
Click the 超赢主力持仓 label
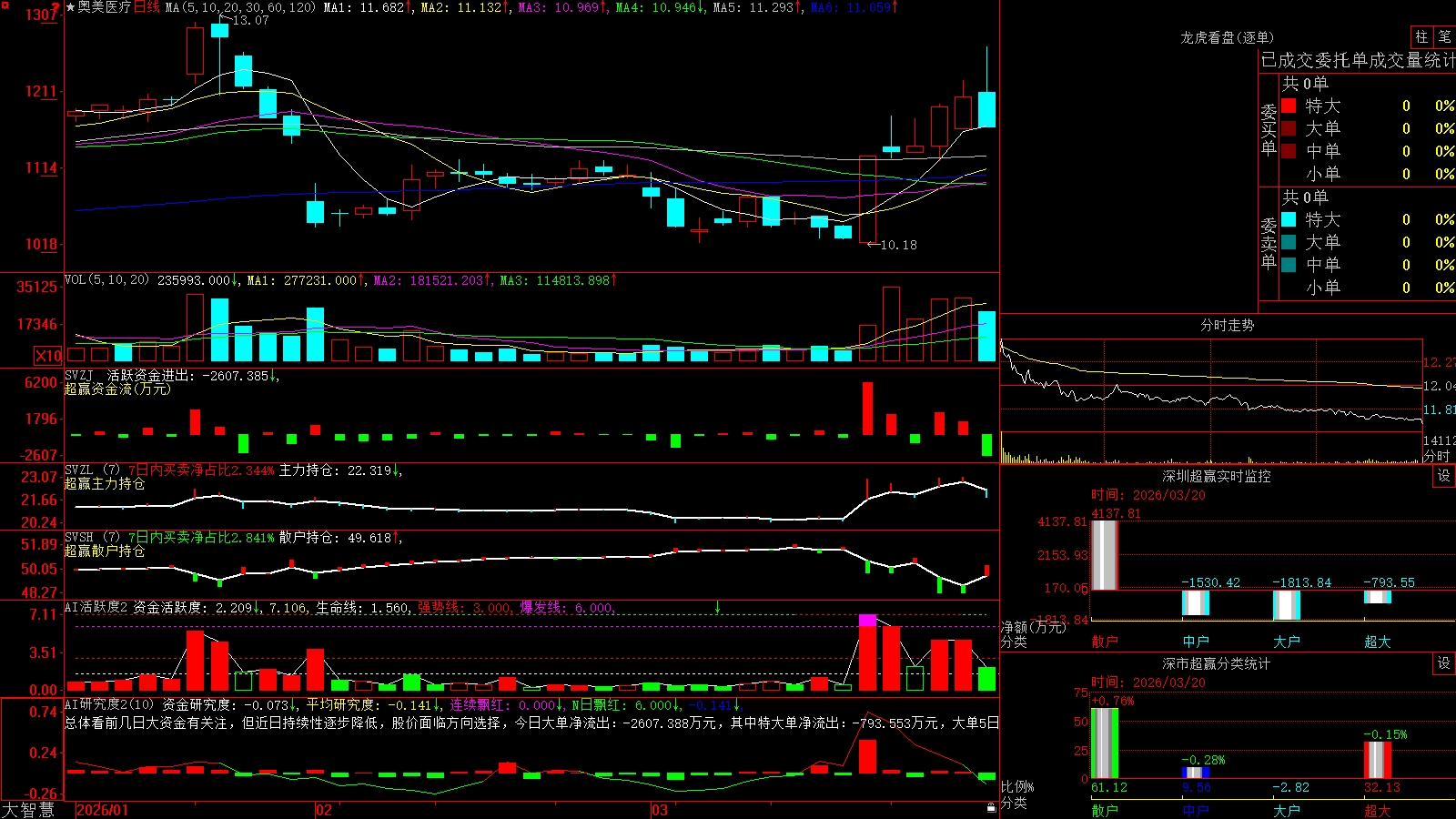pyautogui.click(x=105, y=483)
